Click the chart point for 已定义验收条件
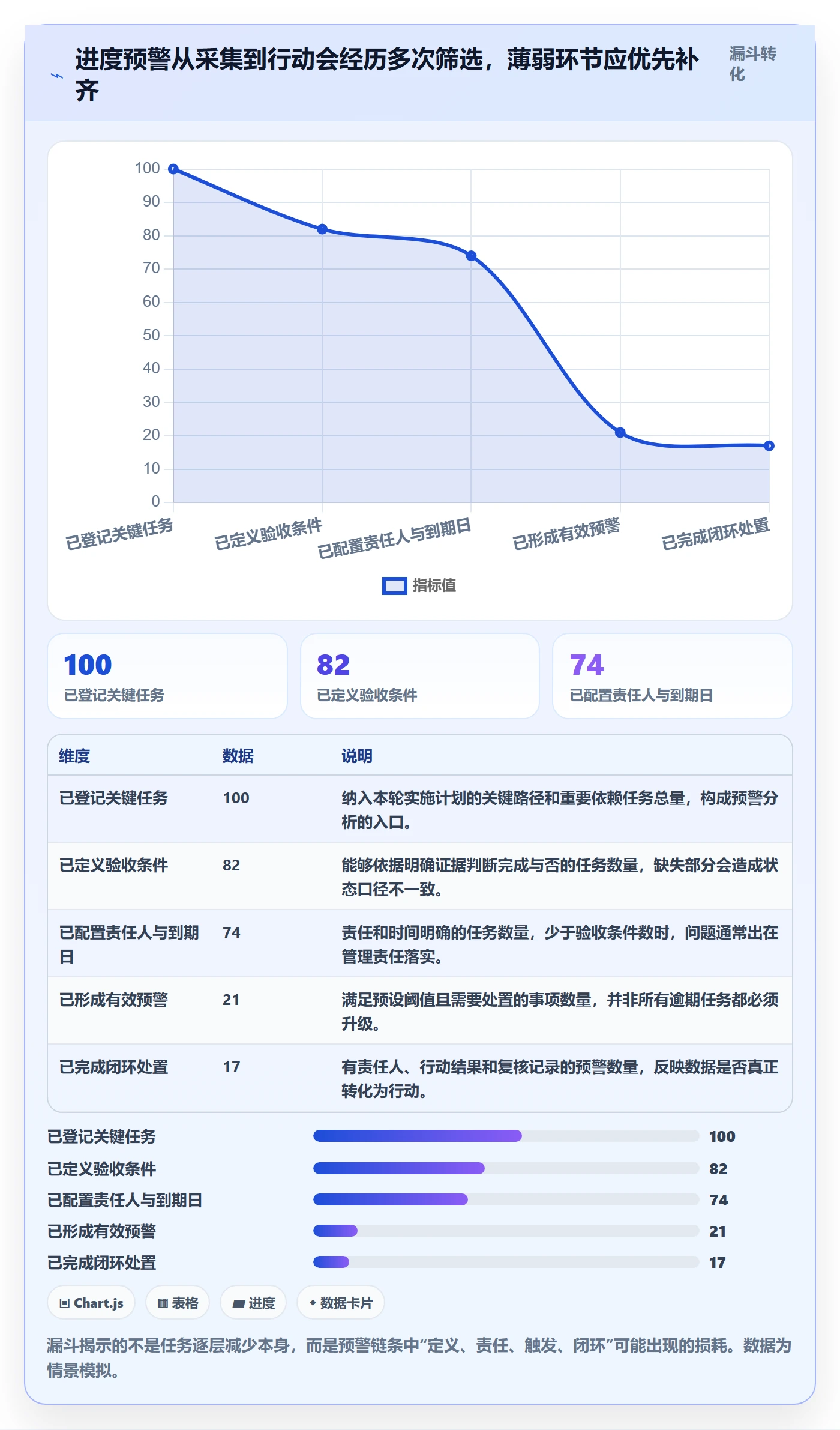Image resolution: width=840 pixels, height=1430 pixels. 322,229
